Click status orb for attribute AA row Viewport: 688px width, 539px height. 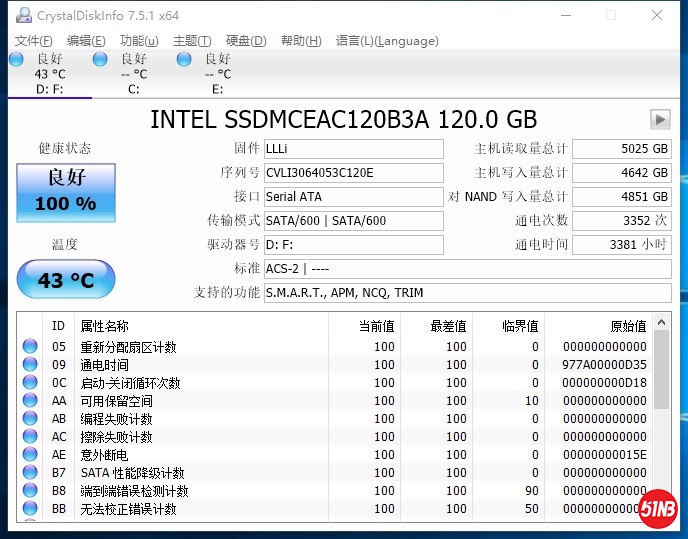[x=30, y=401]
